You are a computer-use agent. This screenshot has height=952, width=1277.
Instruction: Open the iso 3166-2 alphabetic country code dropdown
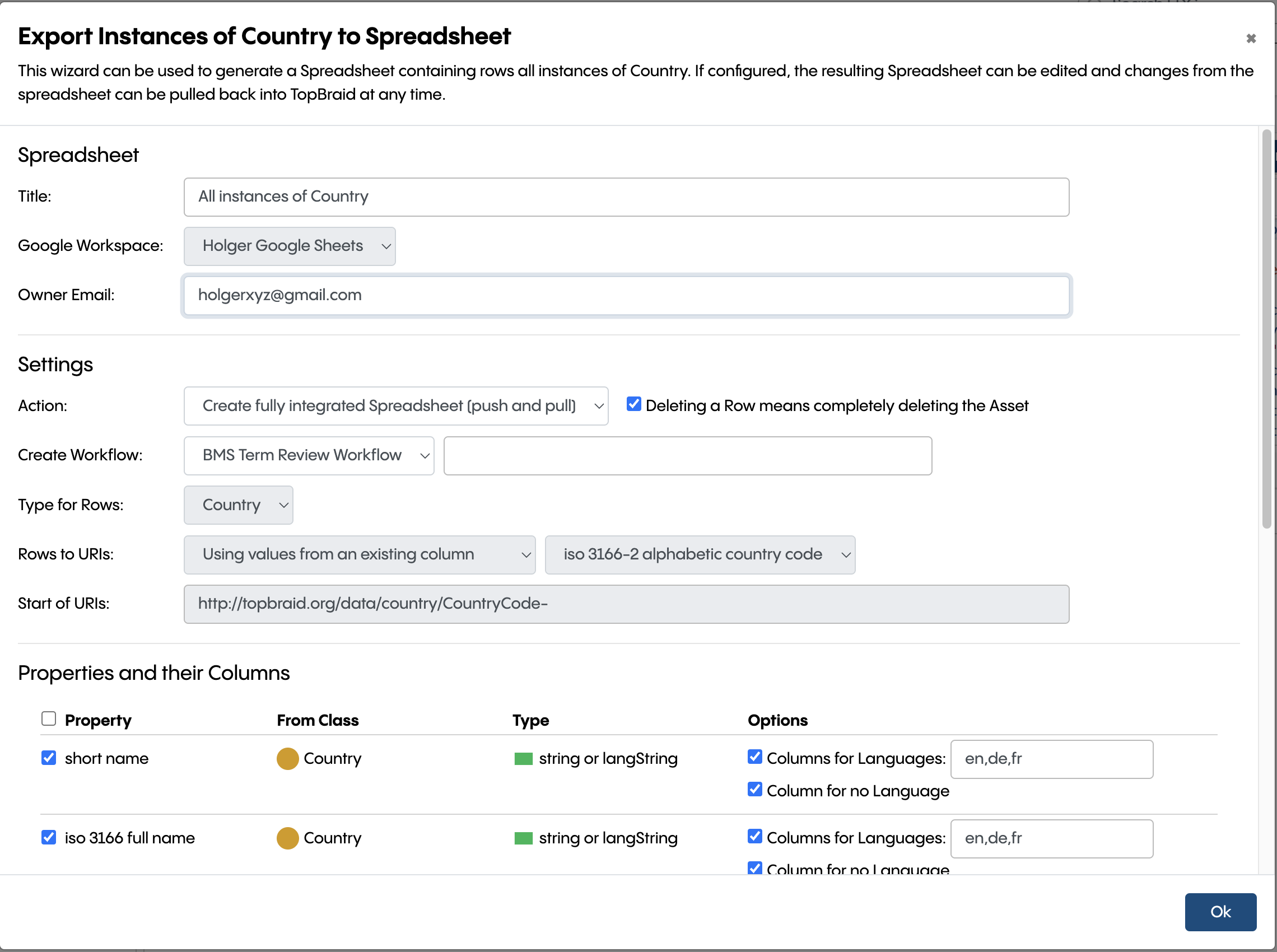700,554
